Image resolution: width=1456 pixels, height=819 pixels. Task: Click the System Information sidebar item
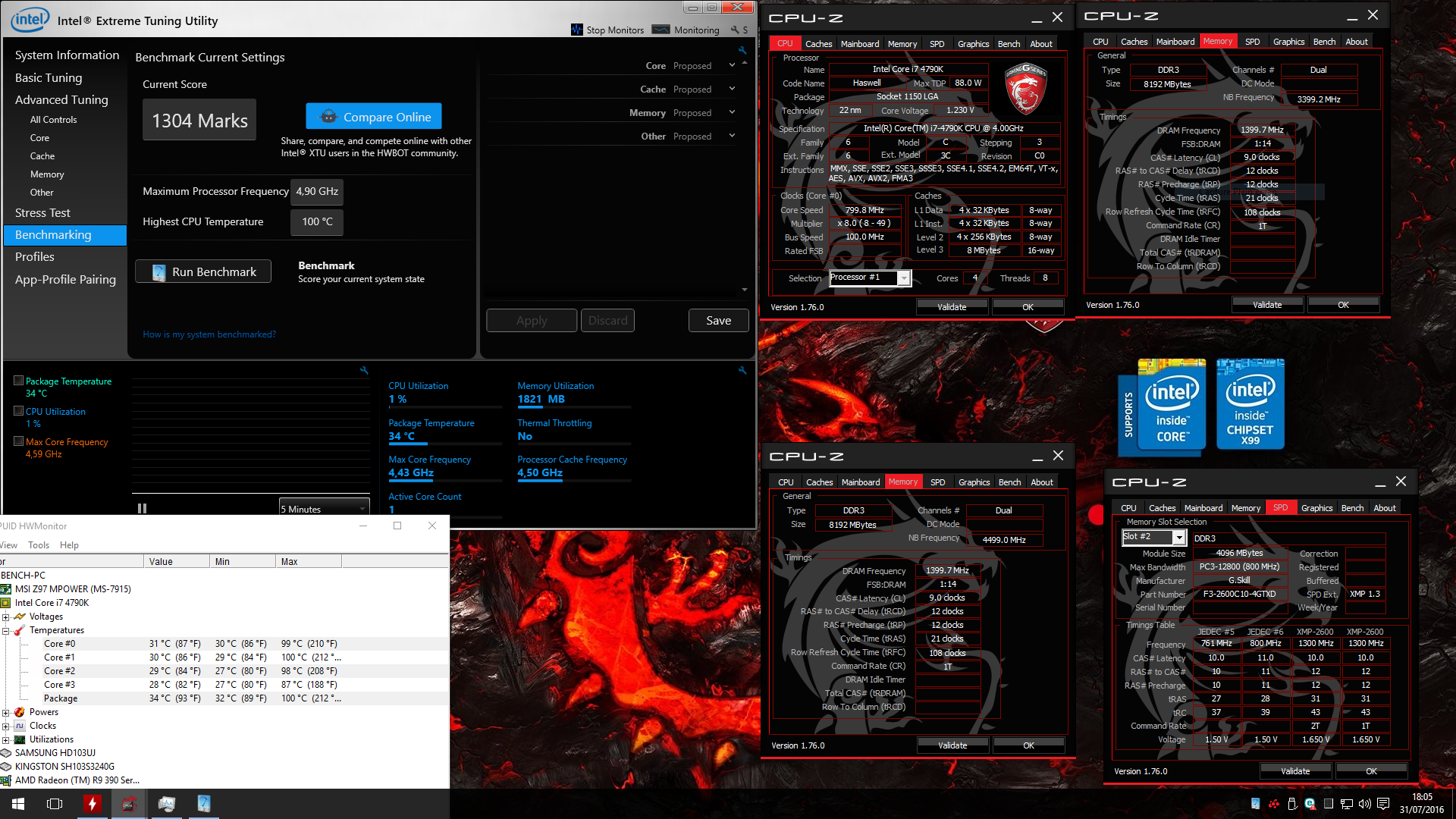point(67,55)
